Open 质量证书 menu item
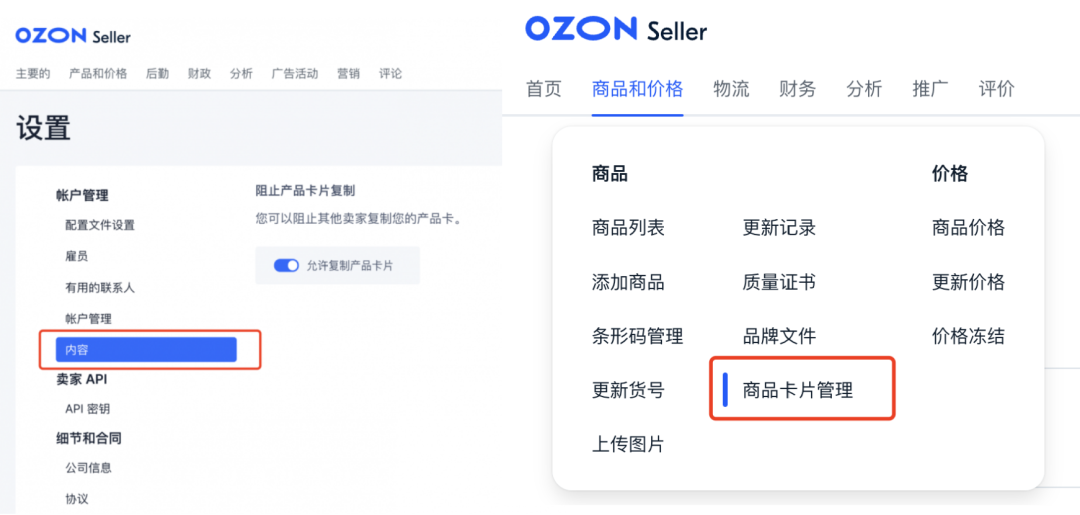The height and width of the screenshot is (515, 1080). [779, 282]
